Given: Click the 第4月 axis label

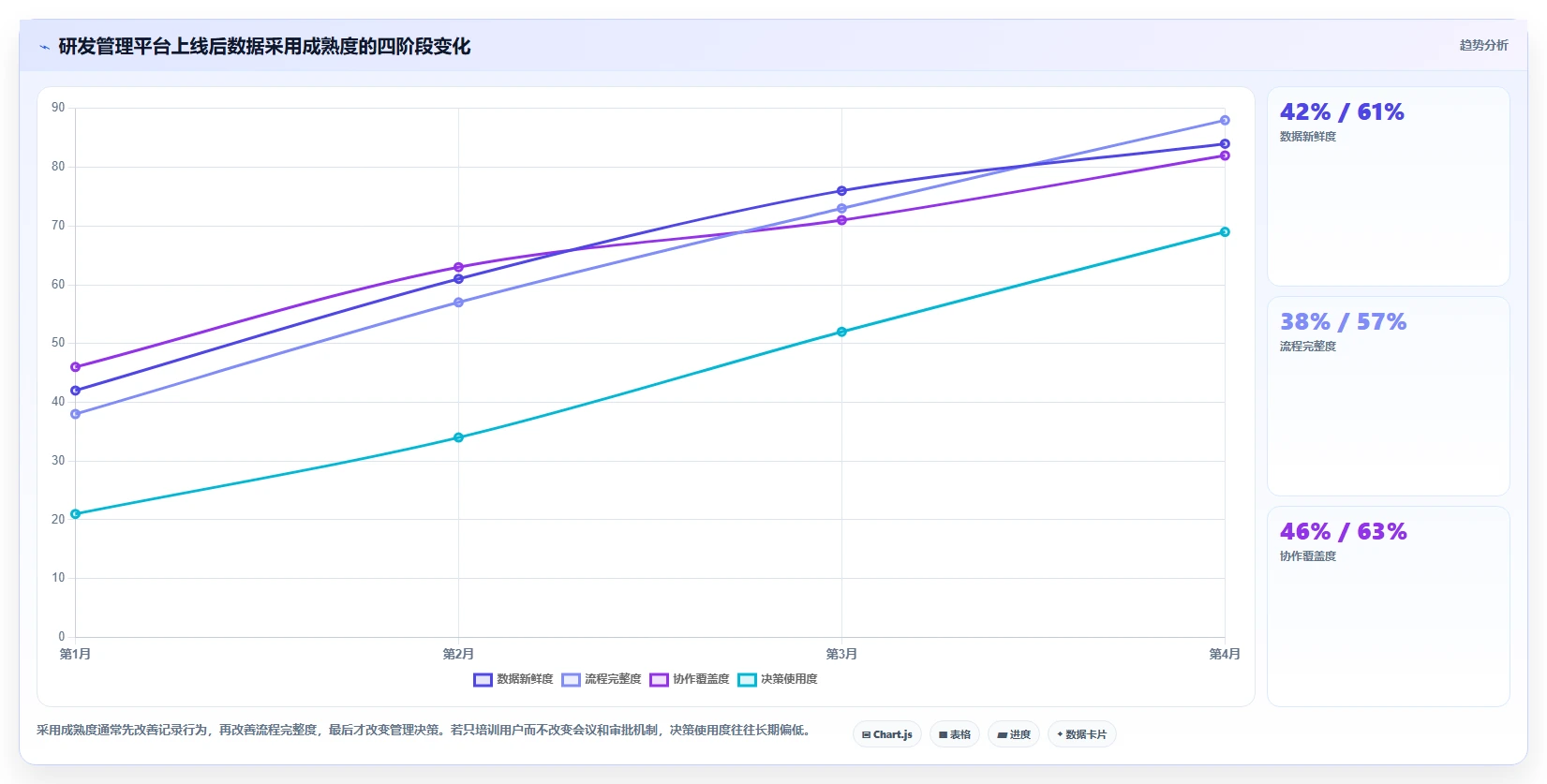Looking at the screenshot, I should [1225, 654].
